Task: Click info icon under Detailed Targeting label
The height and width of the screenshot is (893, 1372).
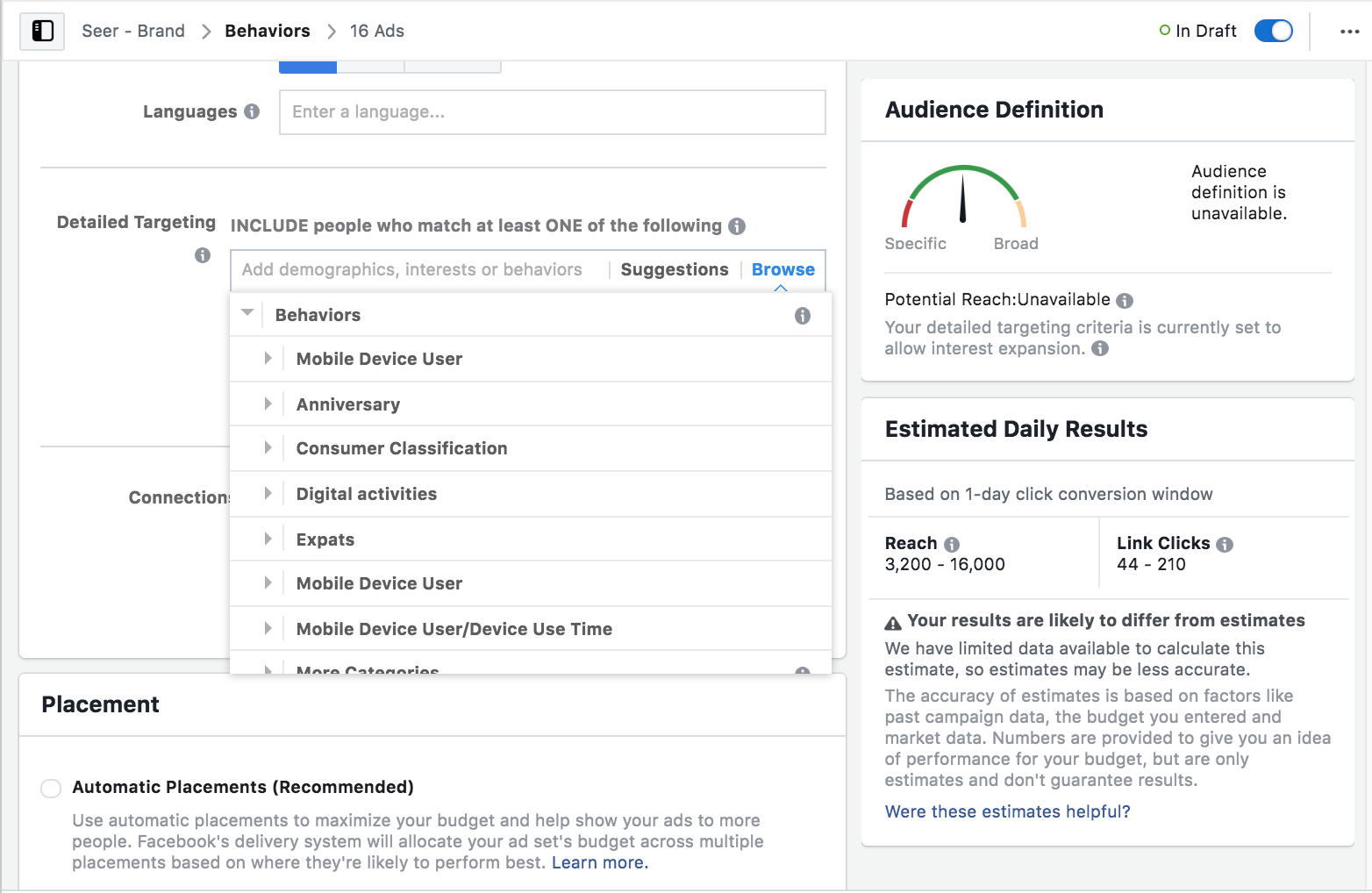Action: point(203,255)
